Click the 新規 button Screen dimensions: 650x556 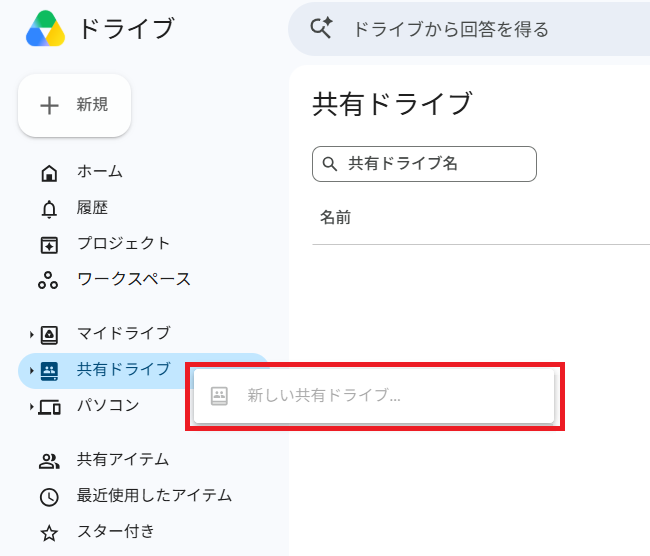[x=75, y=105]
